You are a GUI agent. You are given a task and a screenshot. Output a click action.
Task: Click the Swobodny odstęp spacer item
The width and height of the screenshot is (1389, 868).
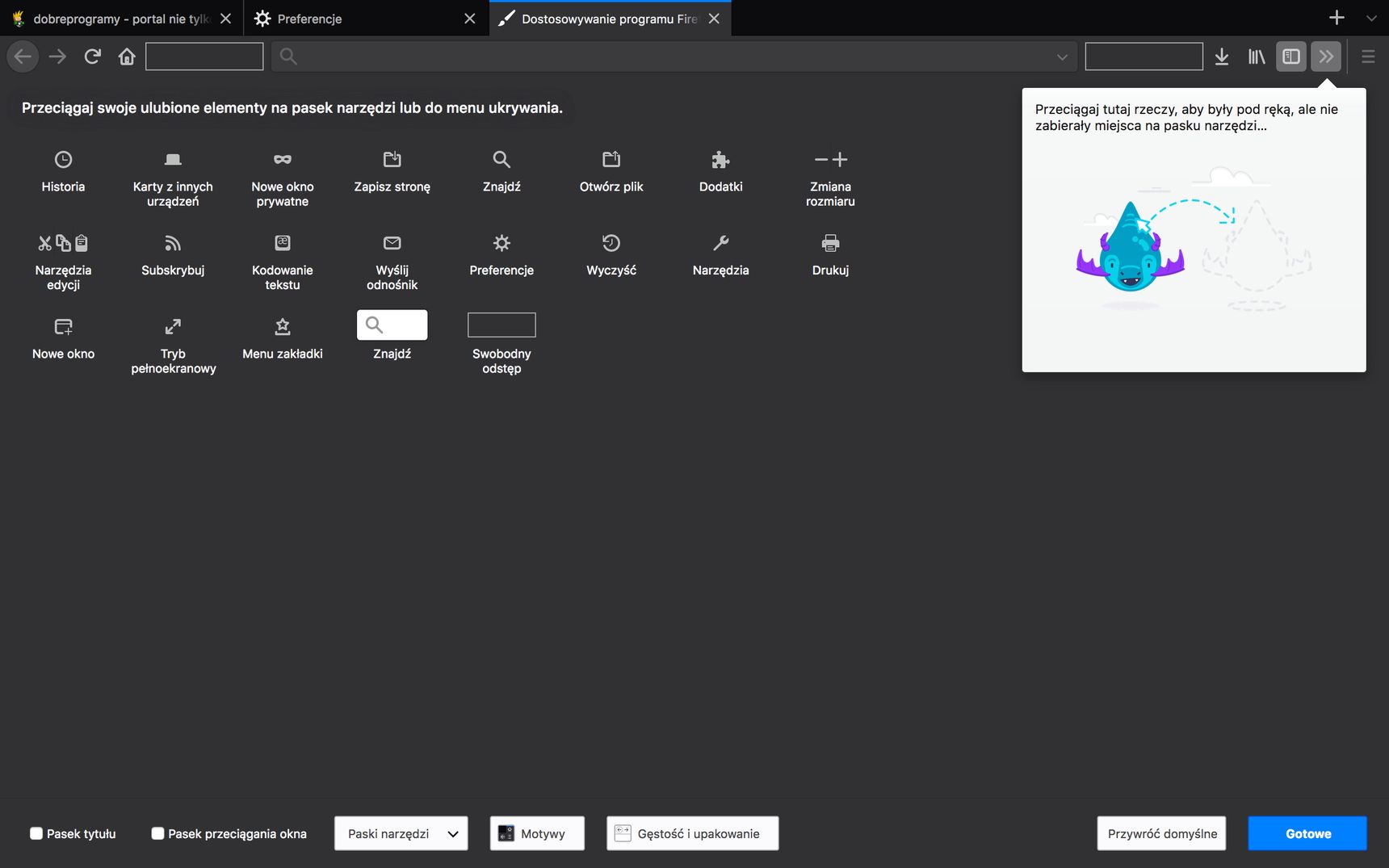(501, 325)
